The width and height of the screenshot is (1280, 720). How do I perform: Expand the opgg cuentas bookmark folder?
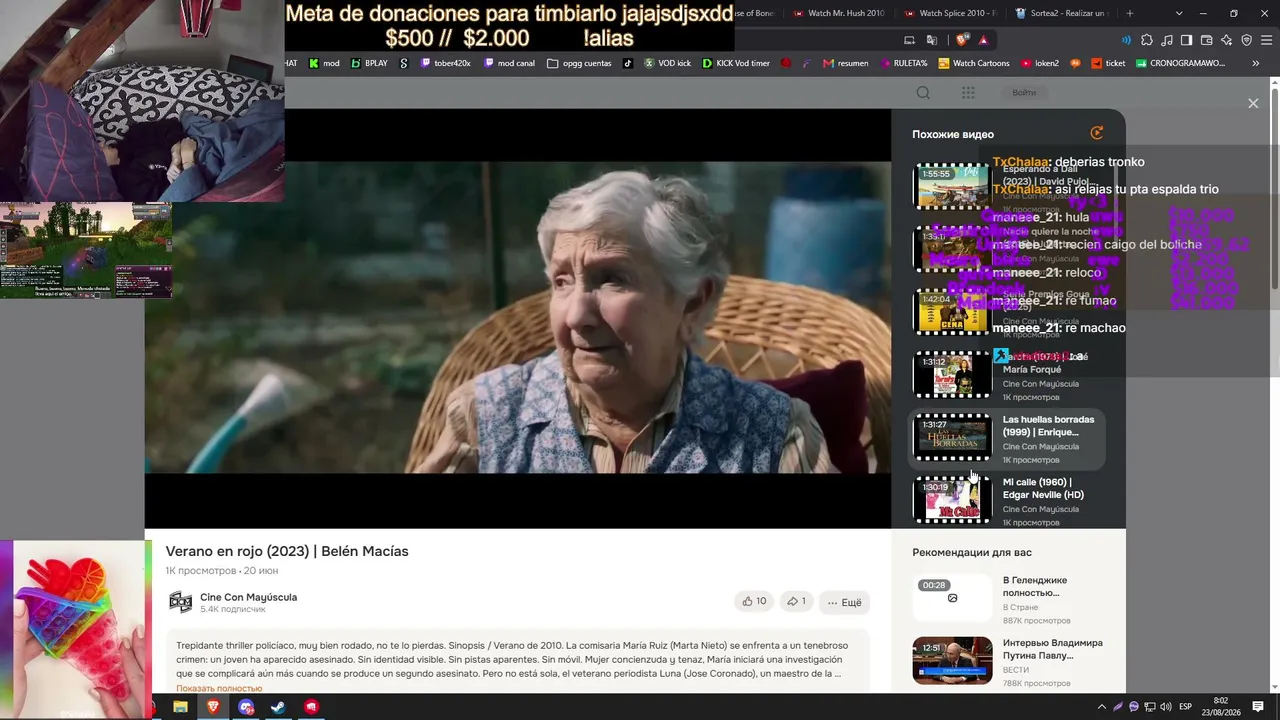[579, 63]
